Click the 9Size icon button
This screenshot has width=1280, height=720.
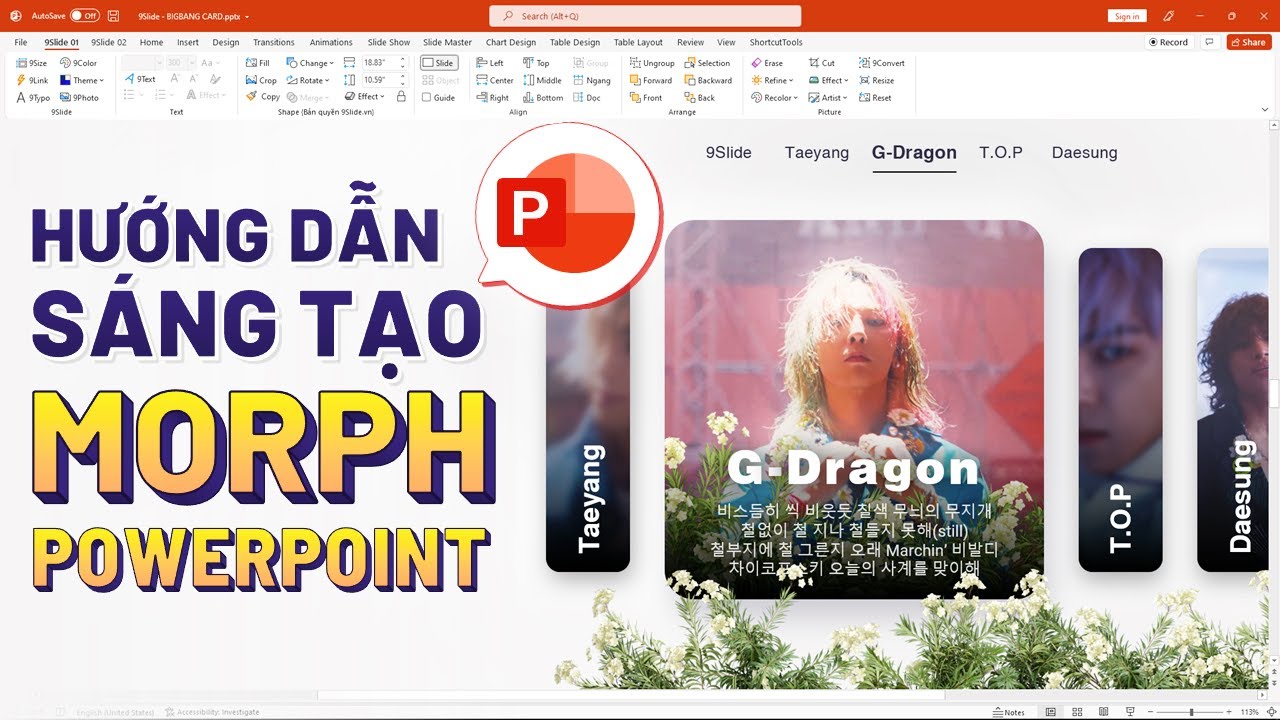(x=32, y=63)
